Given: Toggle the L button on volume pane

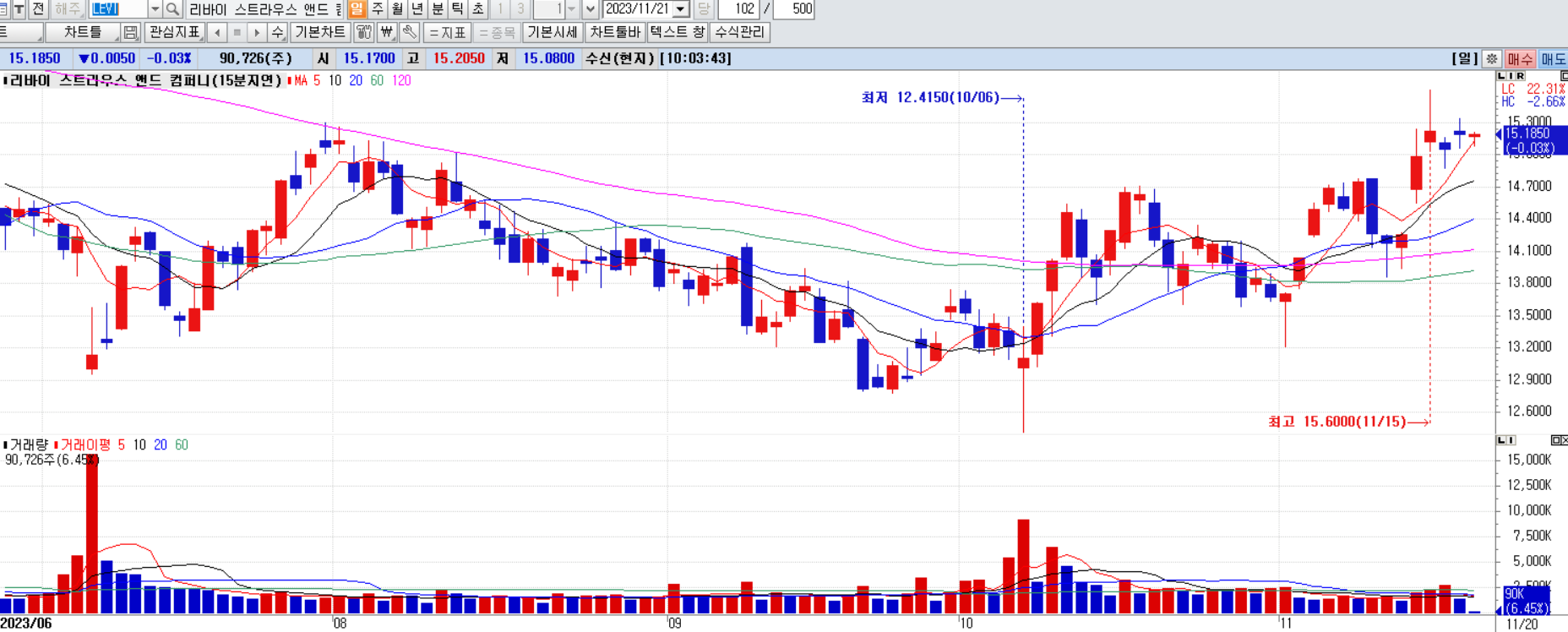Looking at the screenshot, I should [1501, 440].
